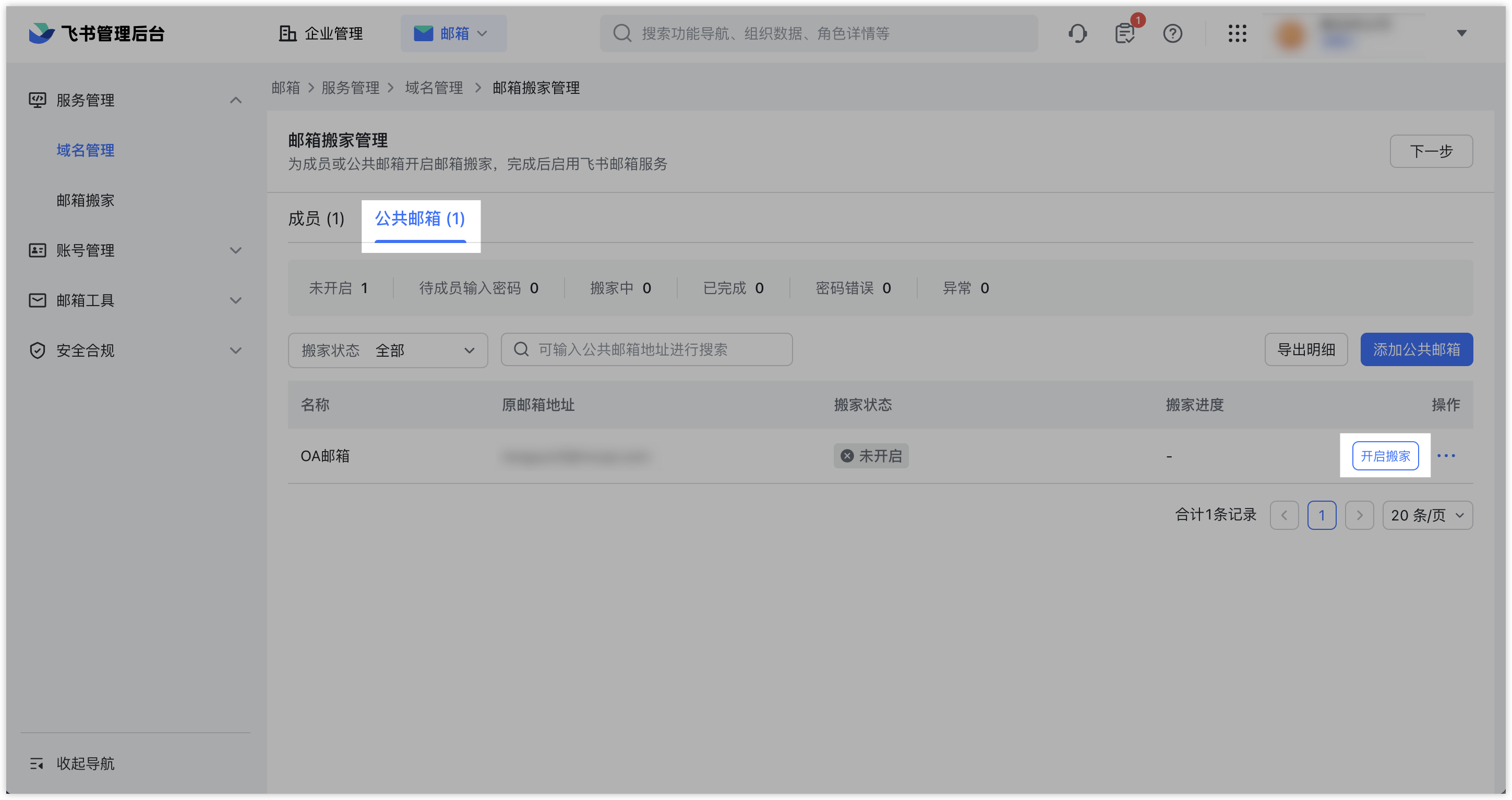Open the 20 条/页 page size dropdown
The image size is (1512, 800).
click(x=1427, y=515)
